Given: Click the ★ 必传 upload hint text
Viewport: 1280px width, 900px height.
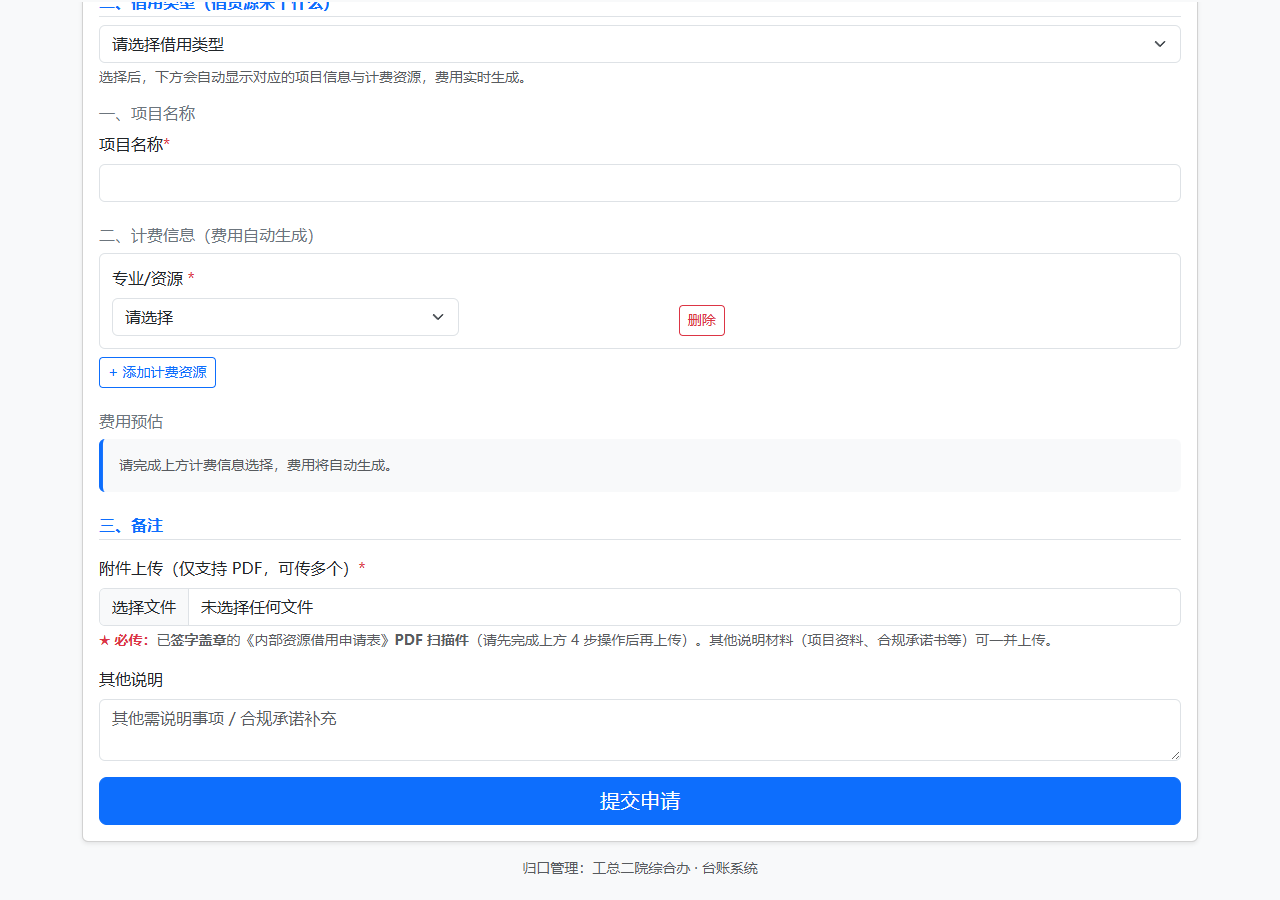Looking at the screenshot, I should (576, 640).
